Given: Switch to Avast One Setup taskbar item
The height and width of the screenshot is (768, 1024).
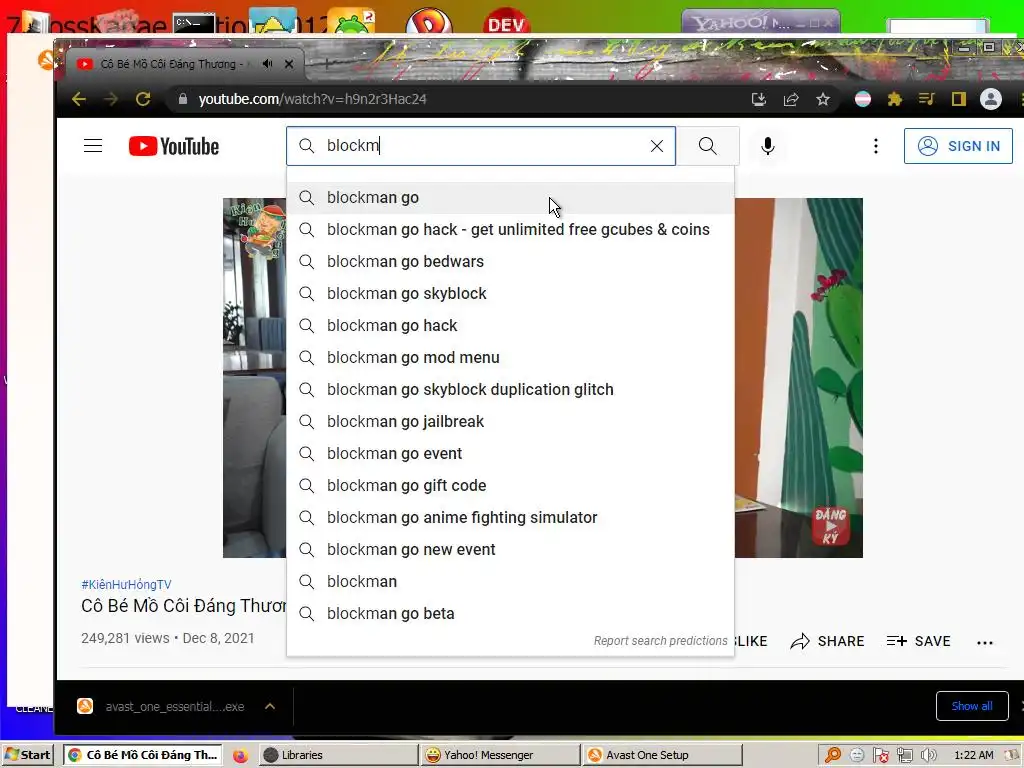Looking at the screenshot, I should (662, 755).
